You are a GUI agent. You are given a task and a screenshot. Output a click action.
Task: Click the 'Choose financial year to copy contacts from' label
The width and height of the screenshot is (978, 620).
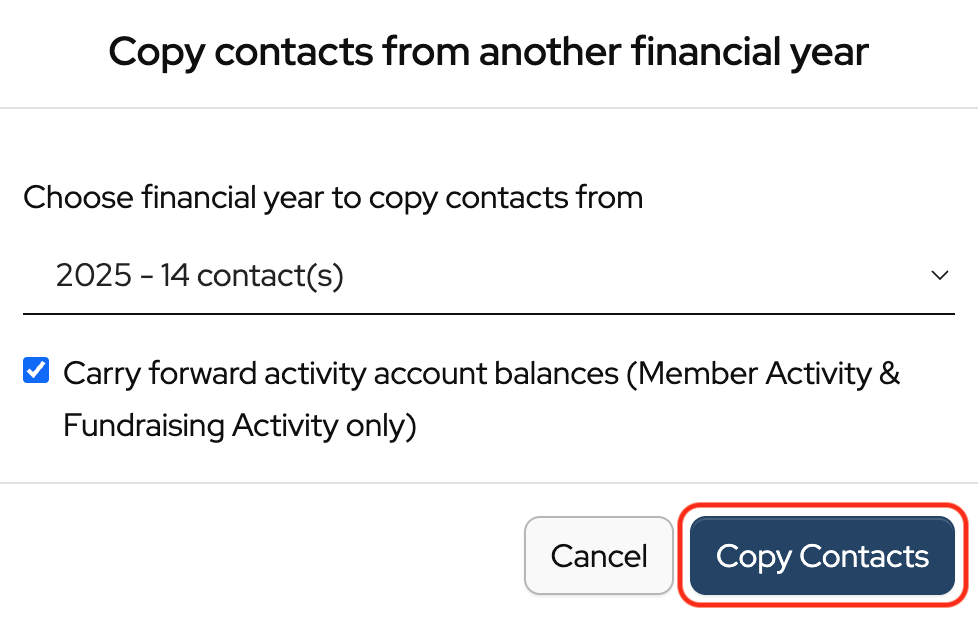(x=332, y=198)
